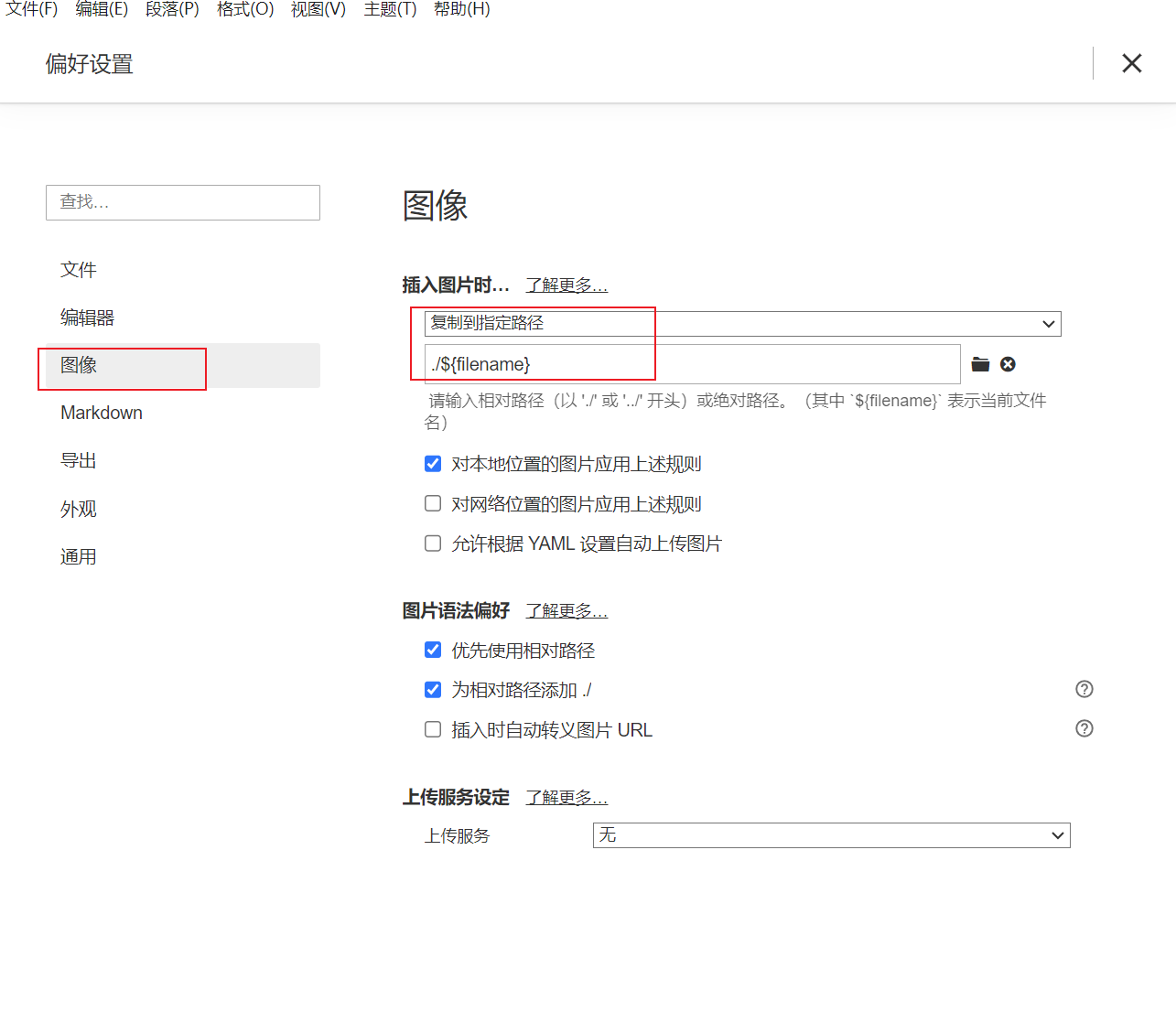Image resolution: width=1176 pixels, height=1033 pixels.
Task: Click the folder browse icon beside path field
Action: point(980,364)
